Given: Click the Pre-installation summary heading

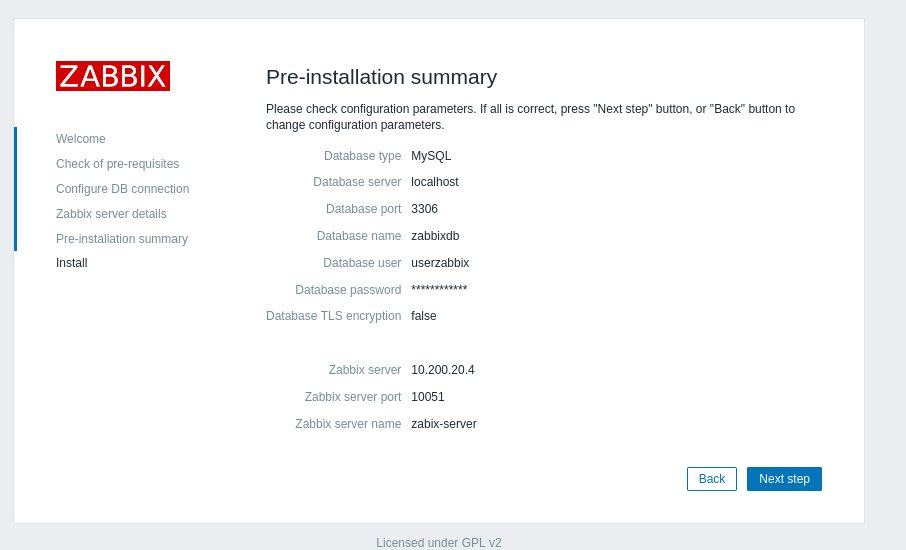Looking at the screenshot, I should tap(381, 77).
